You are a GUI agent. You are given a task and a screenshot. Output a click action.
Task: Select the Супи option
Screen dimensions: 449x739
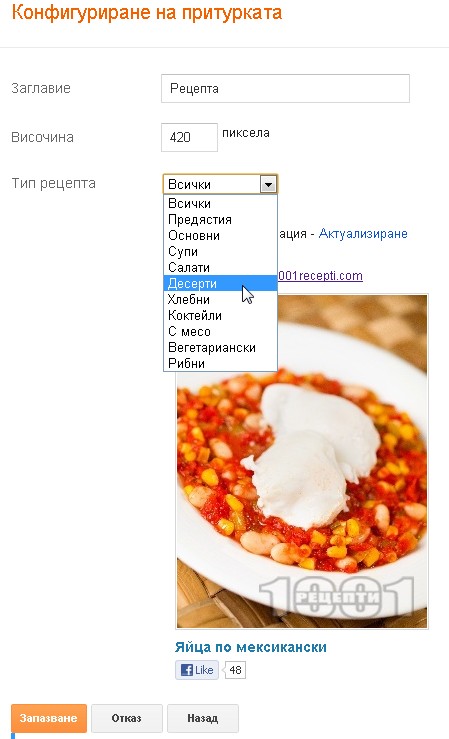pyautogui.click(x=220, y=252)
